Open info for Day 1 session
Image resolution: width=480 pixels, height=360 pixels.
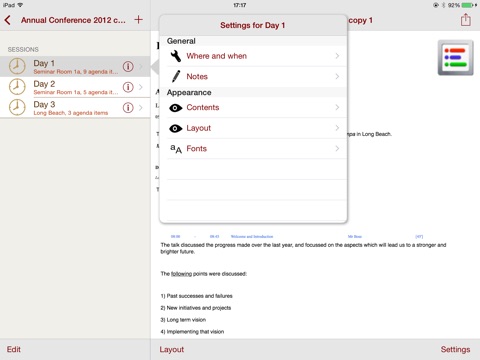coord(128,66)
